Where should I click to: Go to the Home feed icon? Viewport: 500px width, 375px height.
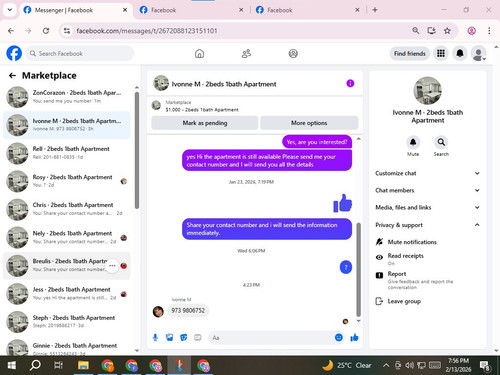(199, 53)
